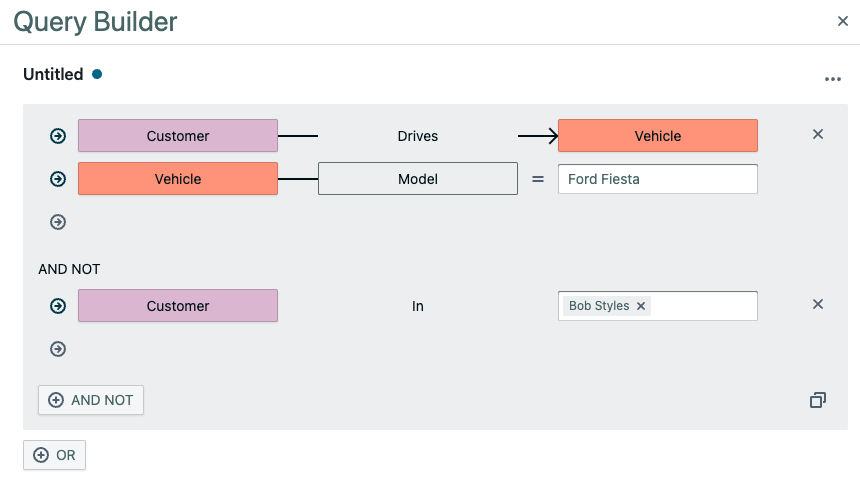The width and height of the screenshot is (860, 482).
Task: Click arrow icon beside Customer In row
Action: pyautogui.click(x=58, y=306)
